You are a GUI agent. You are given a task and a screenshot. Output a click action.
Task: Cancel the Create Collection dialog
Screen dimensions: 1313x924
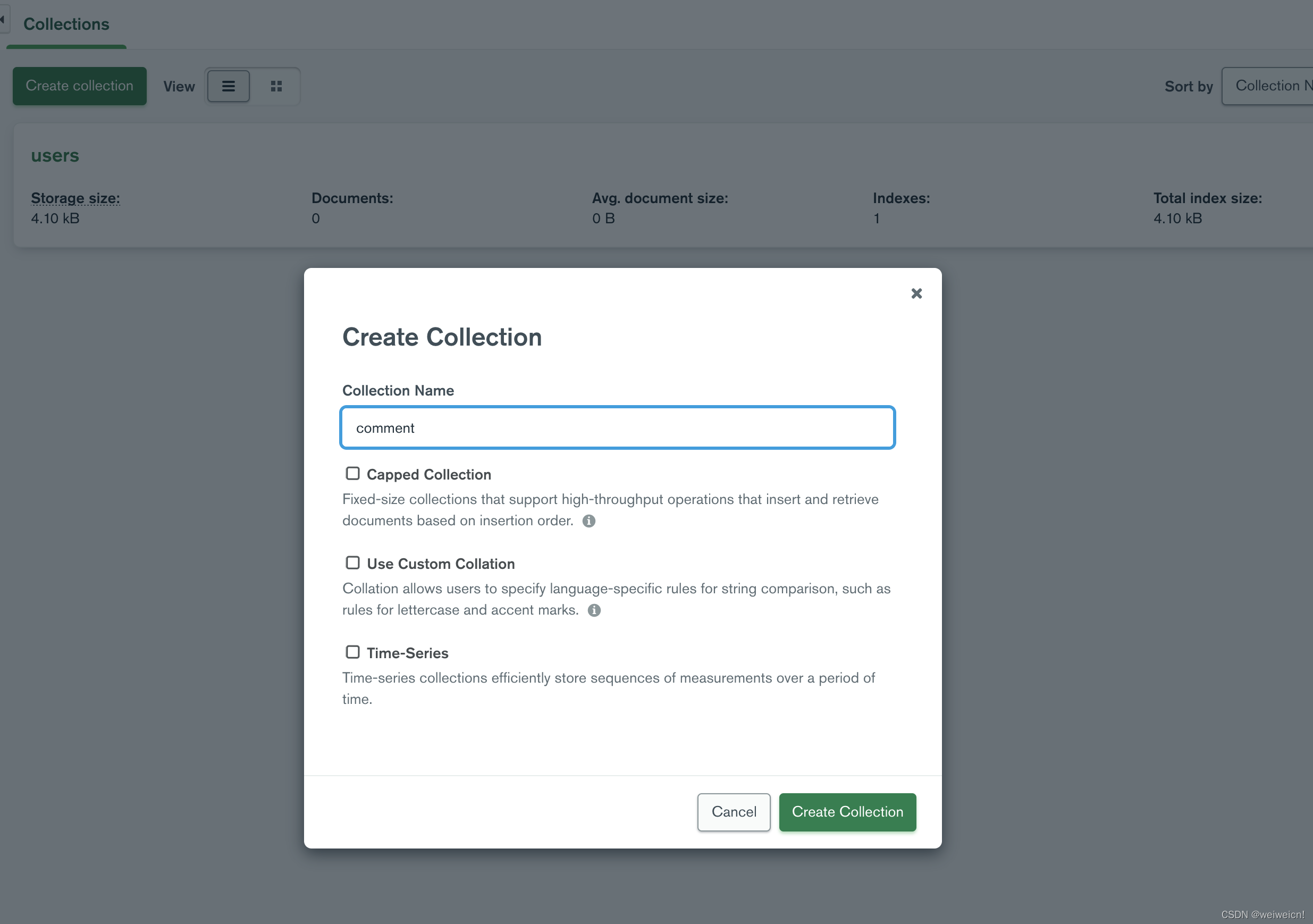(734, 812)
